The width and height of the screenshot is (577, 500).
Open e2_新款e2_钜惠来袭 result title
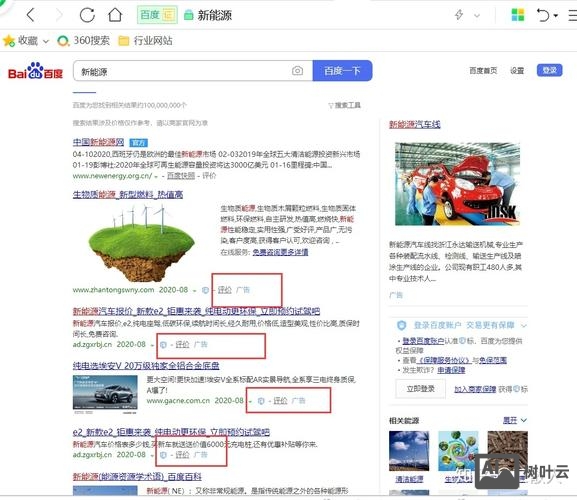point(171,432)
